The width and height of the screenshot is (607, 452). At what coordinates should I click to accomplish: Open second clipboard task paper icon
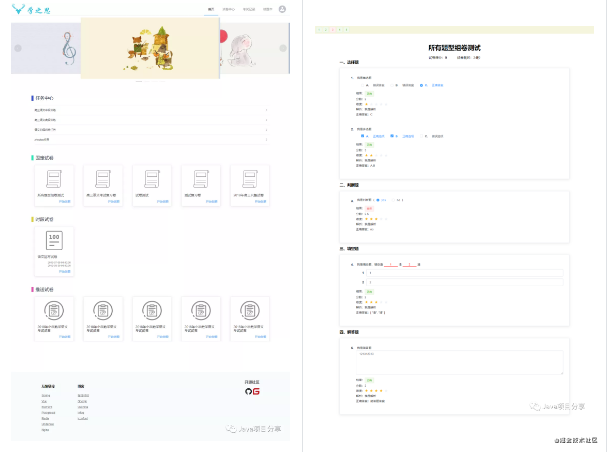(103, 310)
